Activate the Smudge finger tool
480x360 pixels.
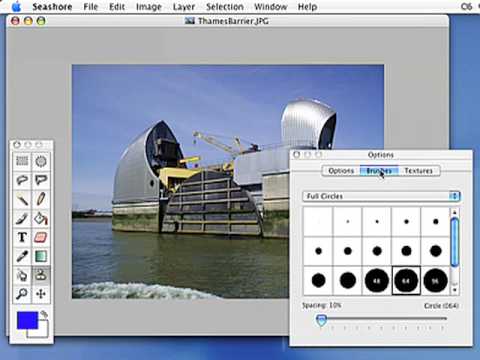(x=22, y=275)
